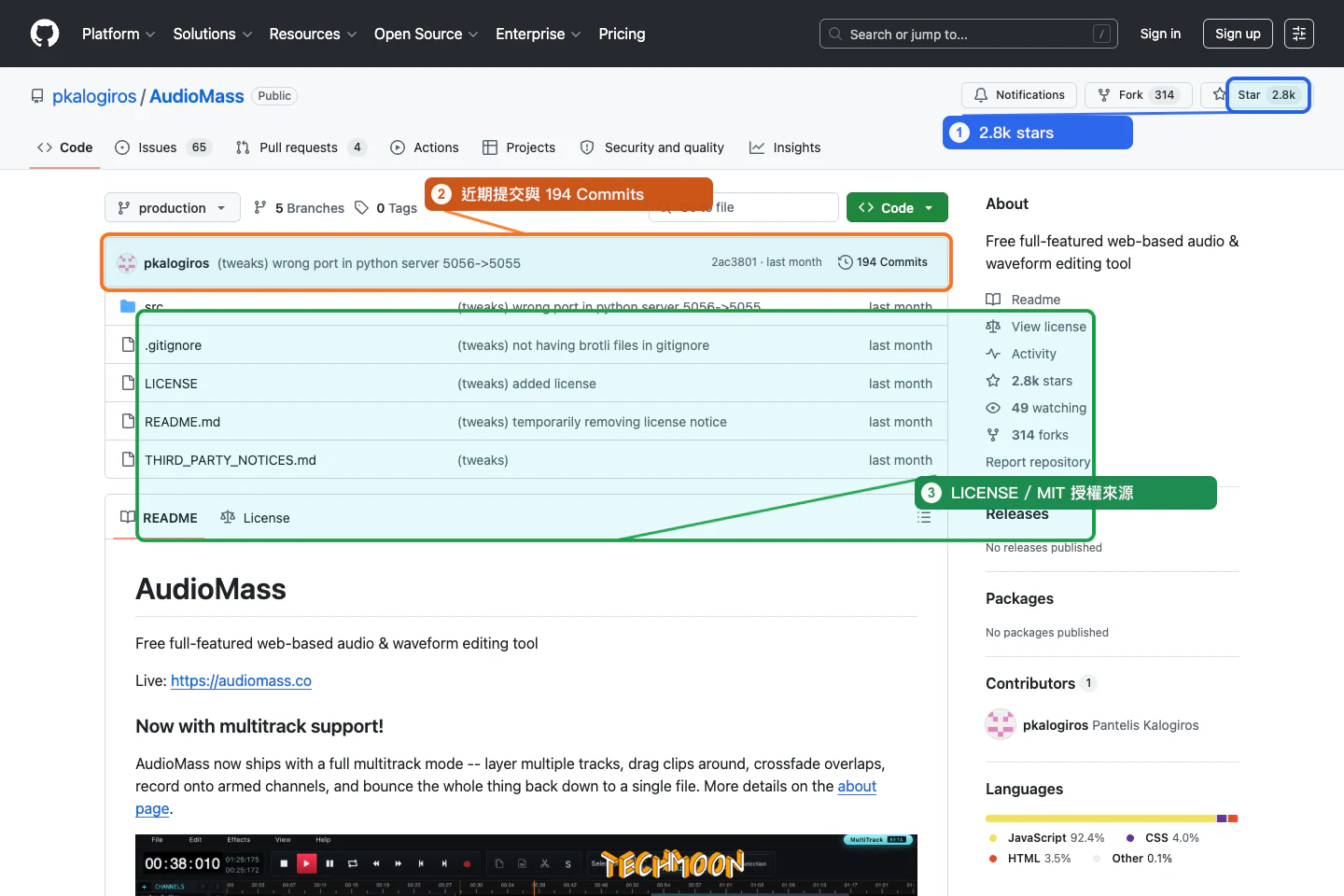Switch to the Pull requests tab

point(301,147)
